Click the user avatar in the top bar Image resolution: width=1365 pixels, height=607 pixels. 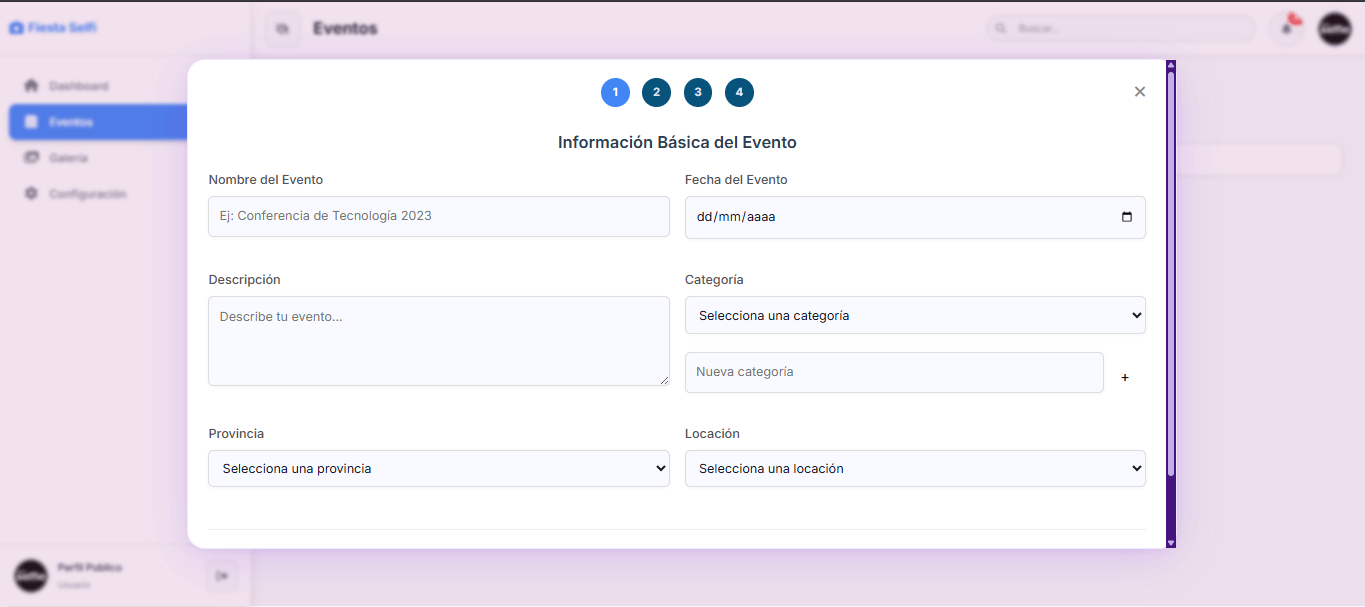pos(1335,29)
